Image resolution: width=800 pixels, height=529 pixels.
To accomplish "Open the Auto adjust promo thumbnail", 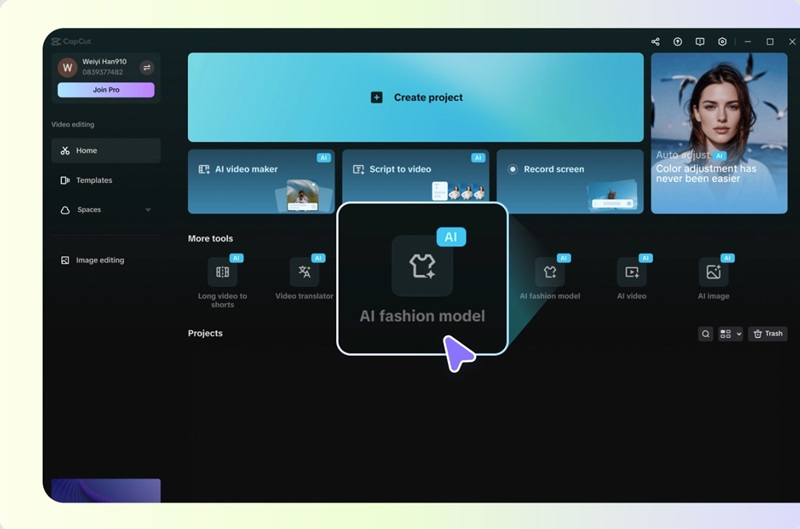I will pos(718,133).
